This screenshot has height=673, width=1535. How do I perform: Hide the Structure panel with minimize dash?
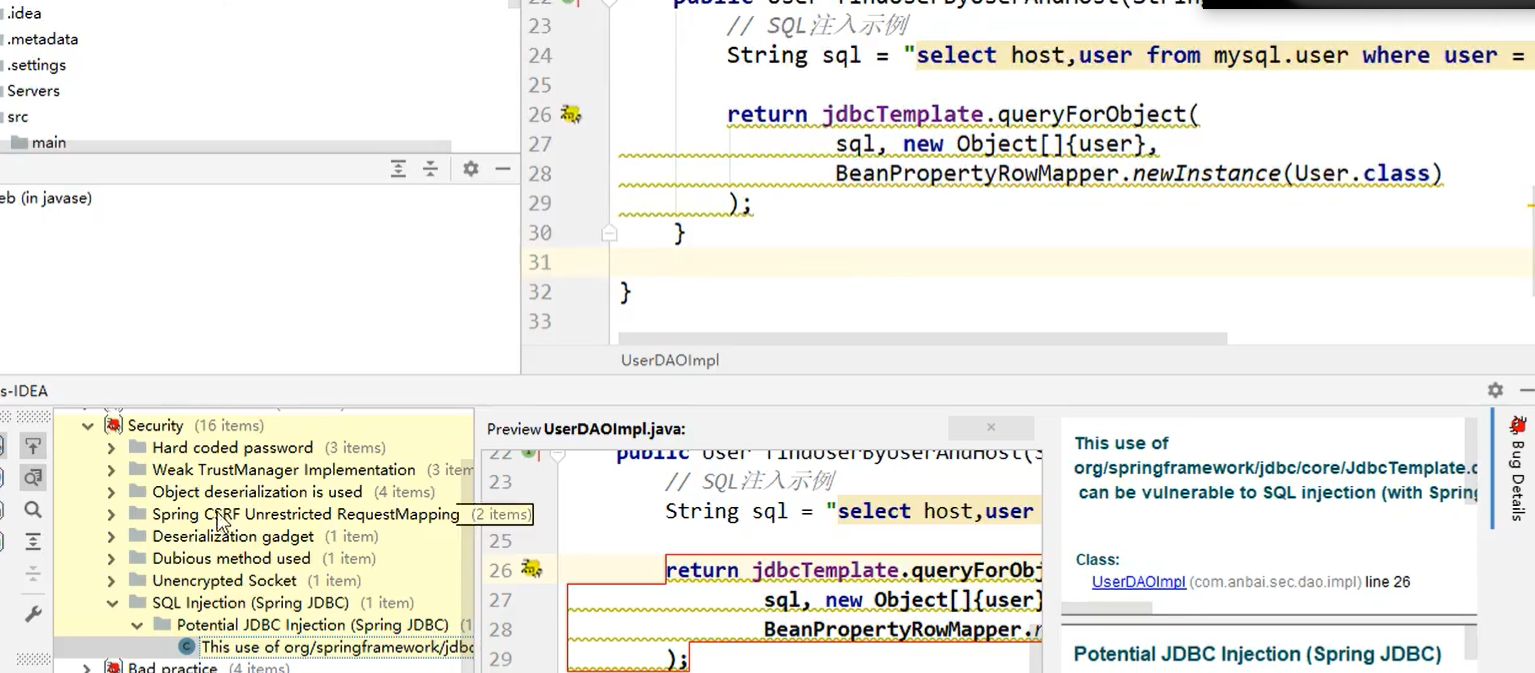pos(503,169)
